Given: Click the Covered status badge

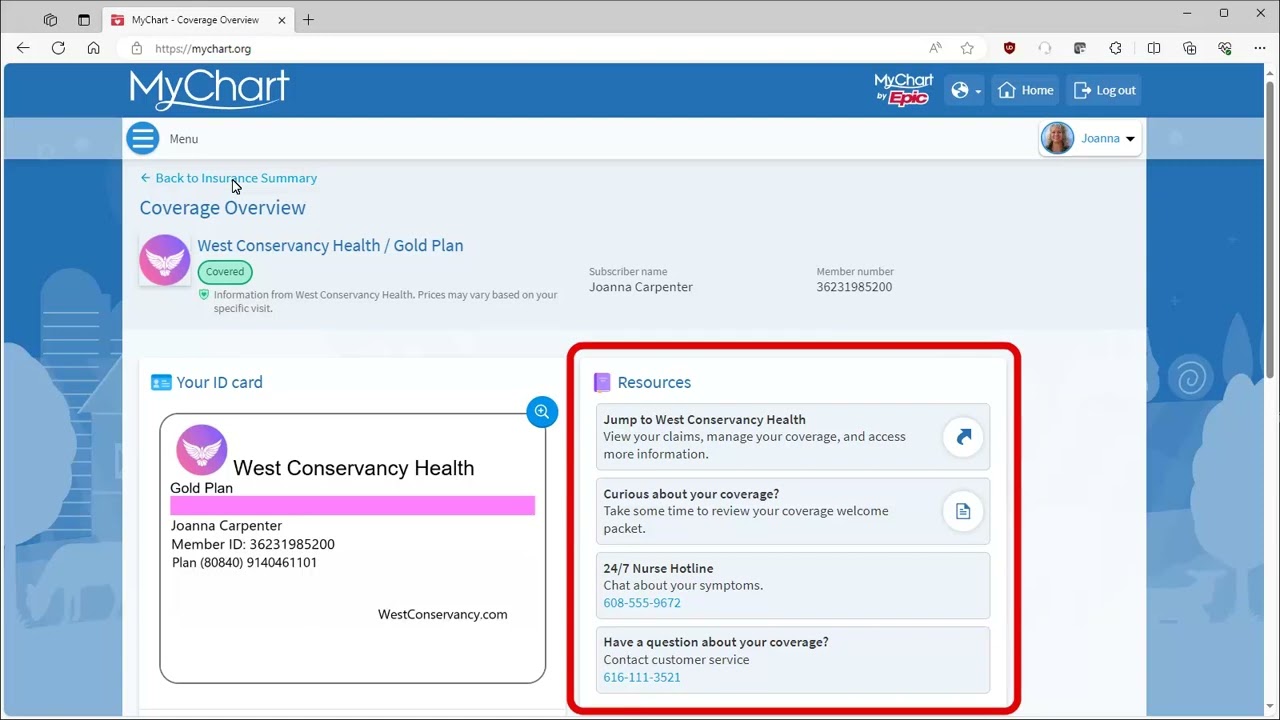Looking at the screenshot, I should (x=225, y=272).
